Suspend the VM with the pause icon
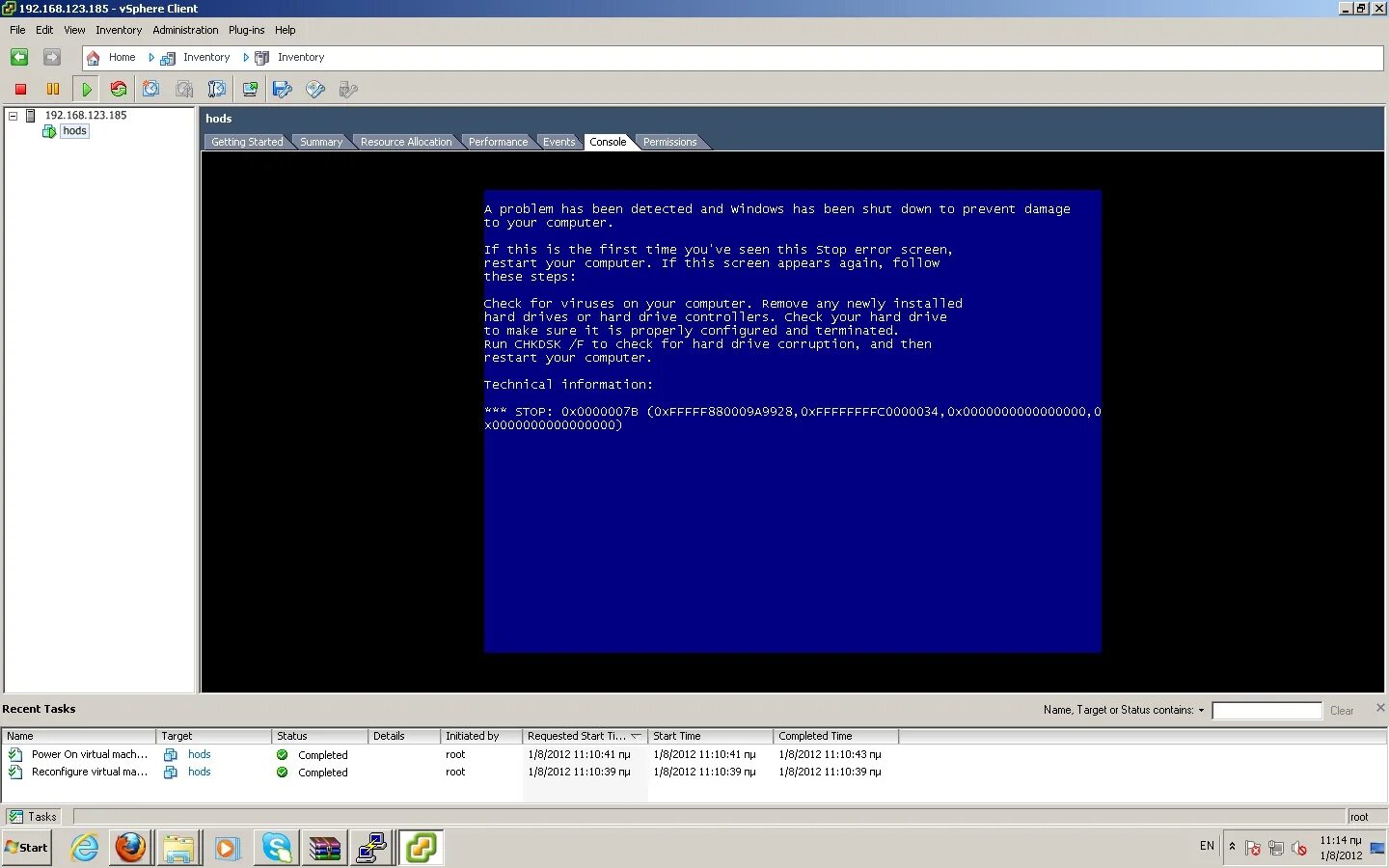Image resolution: width=1389 pixels, height=868 pixels. click(53, 90)
